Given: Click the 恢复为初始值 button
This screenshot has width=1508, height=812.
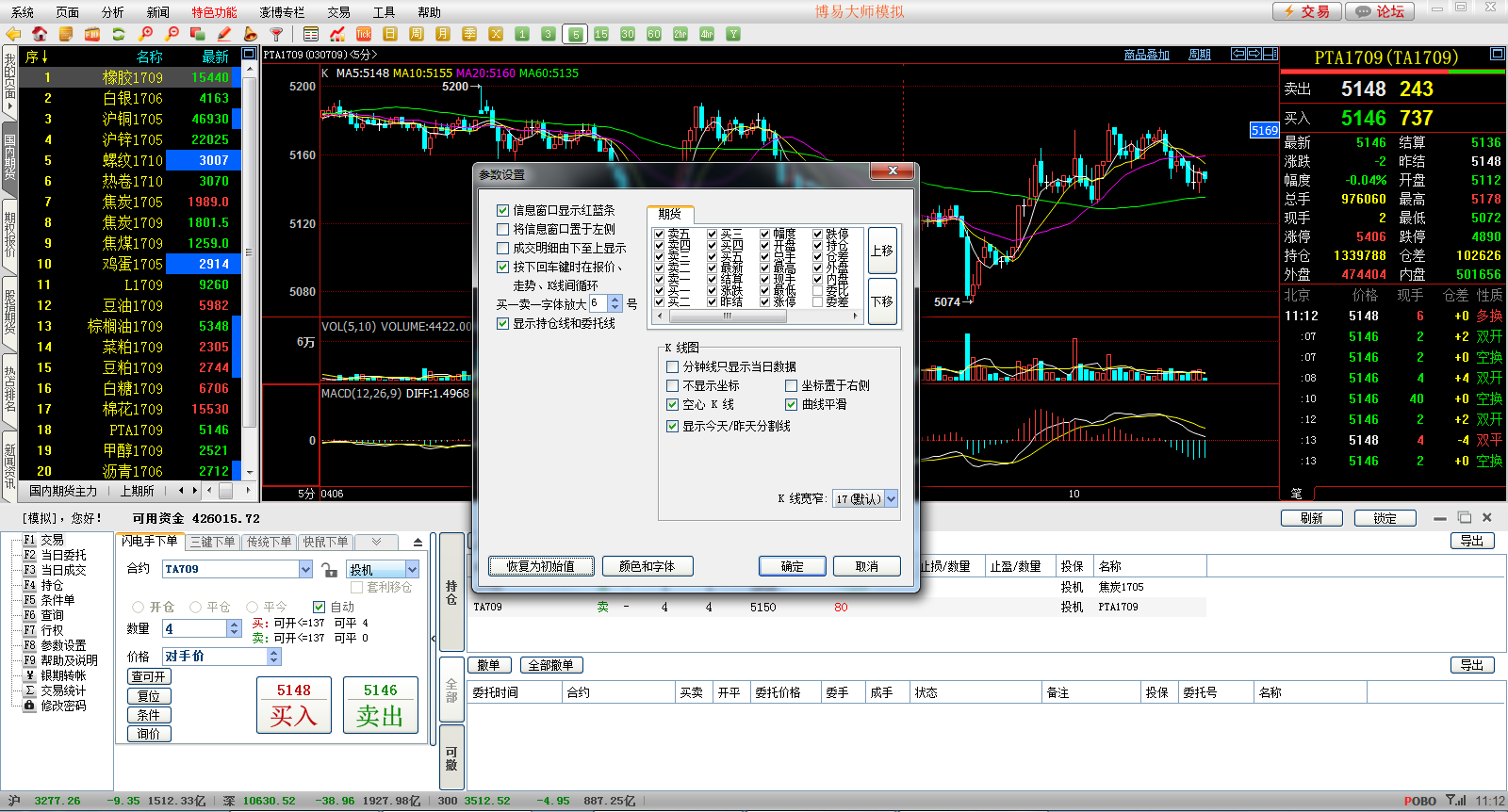Looking at the screenshot, I should [541, 566].
